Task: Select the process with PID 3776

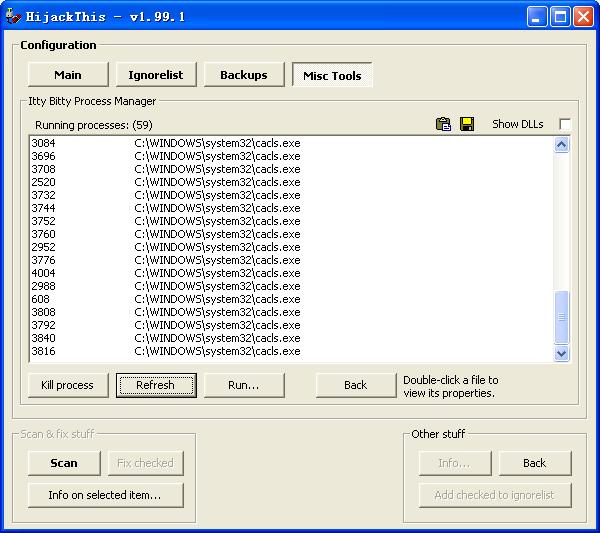Action: tap(291, 260)
